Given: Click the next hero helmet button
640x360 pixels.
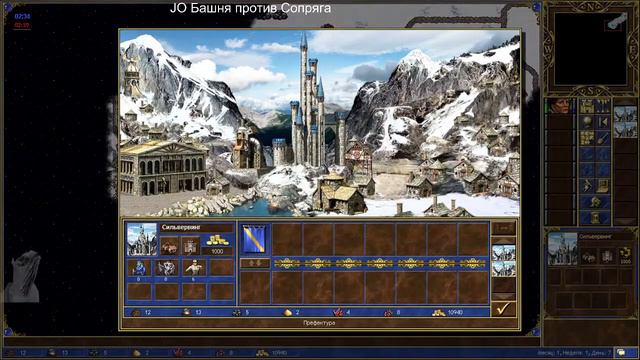Looking at the screenshot, I should [x=595, y=202].
